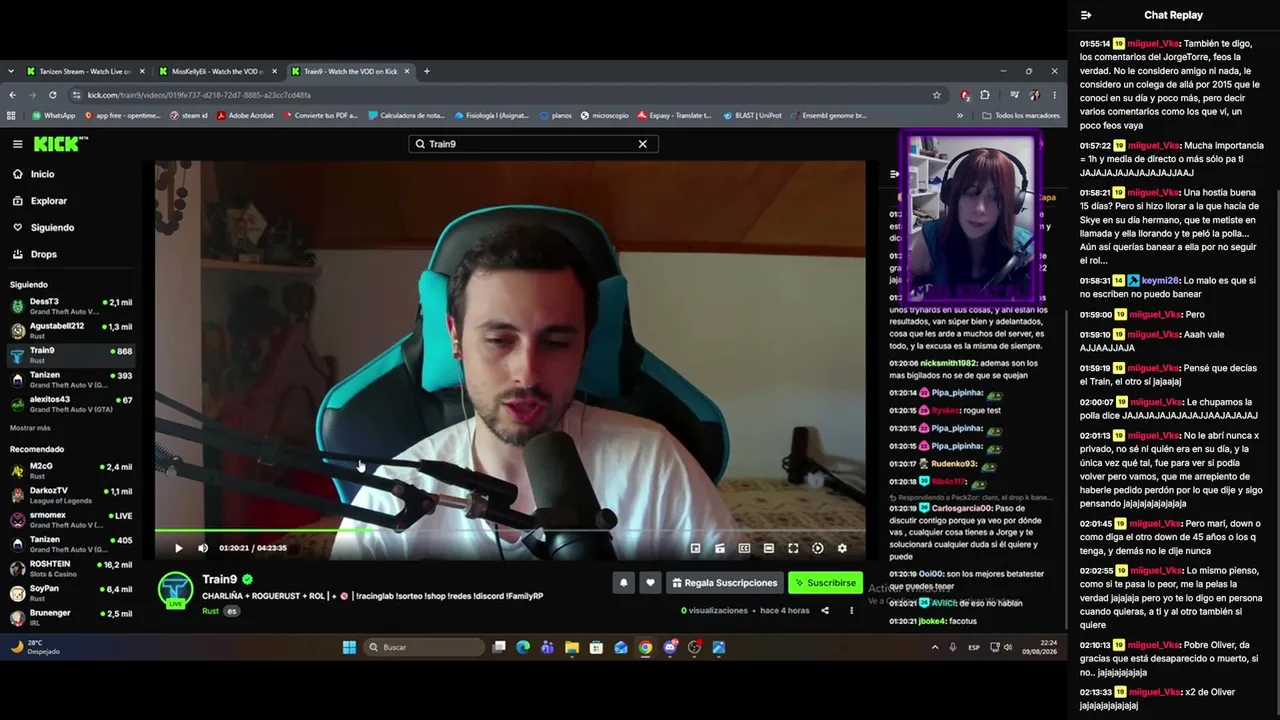This screenshot has height=720, width=1280.
Task: Open Microsoft Edge from taskbar
Action: coord(523,647)
